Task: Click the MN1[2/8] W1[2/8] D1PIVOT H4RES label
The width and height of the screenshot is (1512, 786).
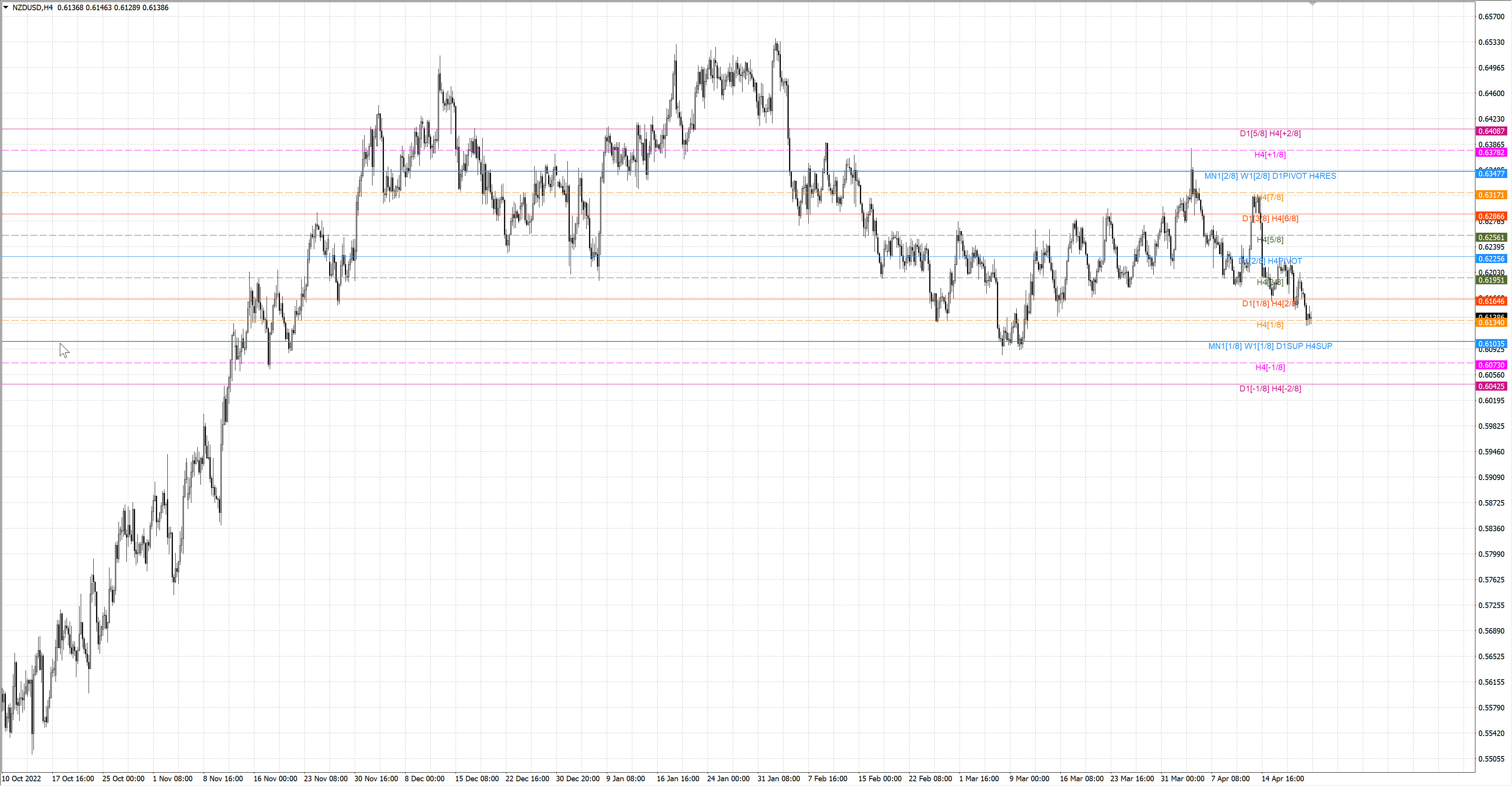Action: [x=1270, y=176]
